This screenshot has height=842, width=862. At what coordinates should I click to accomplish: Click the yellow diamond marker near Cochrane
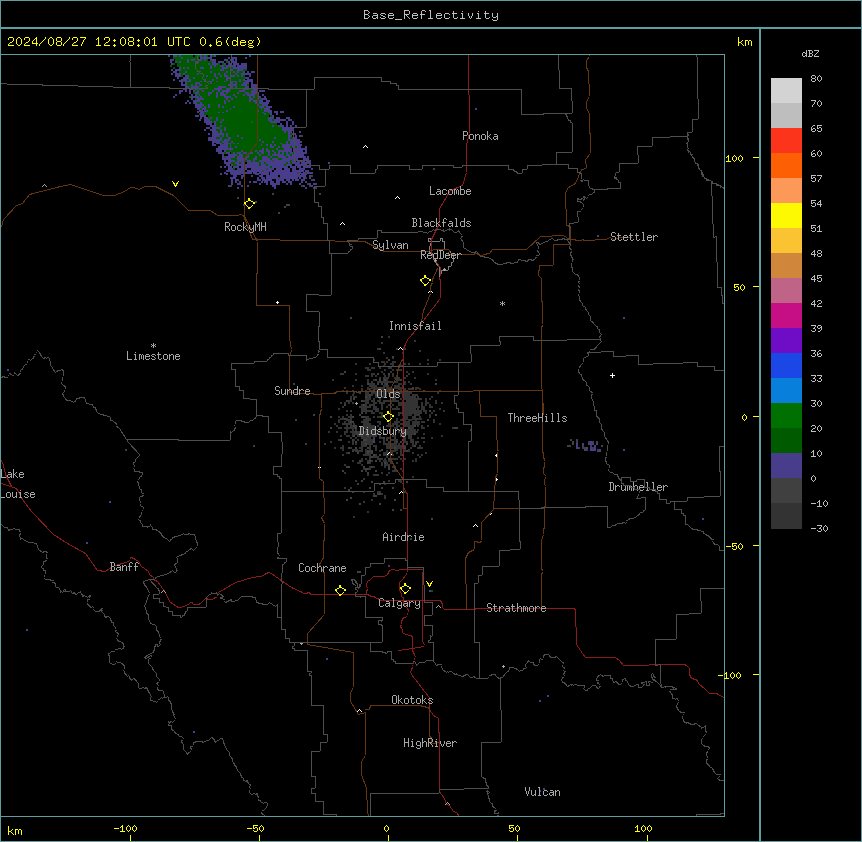(x=340, y=590)
